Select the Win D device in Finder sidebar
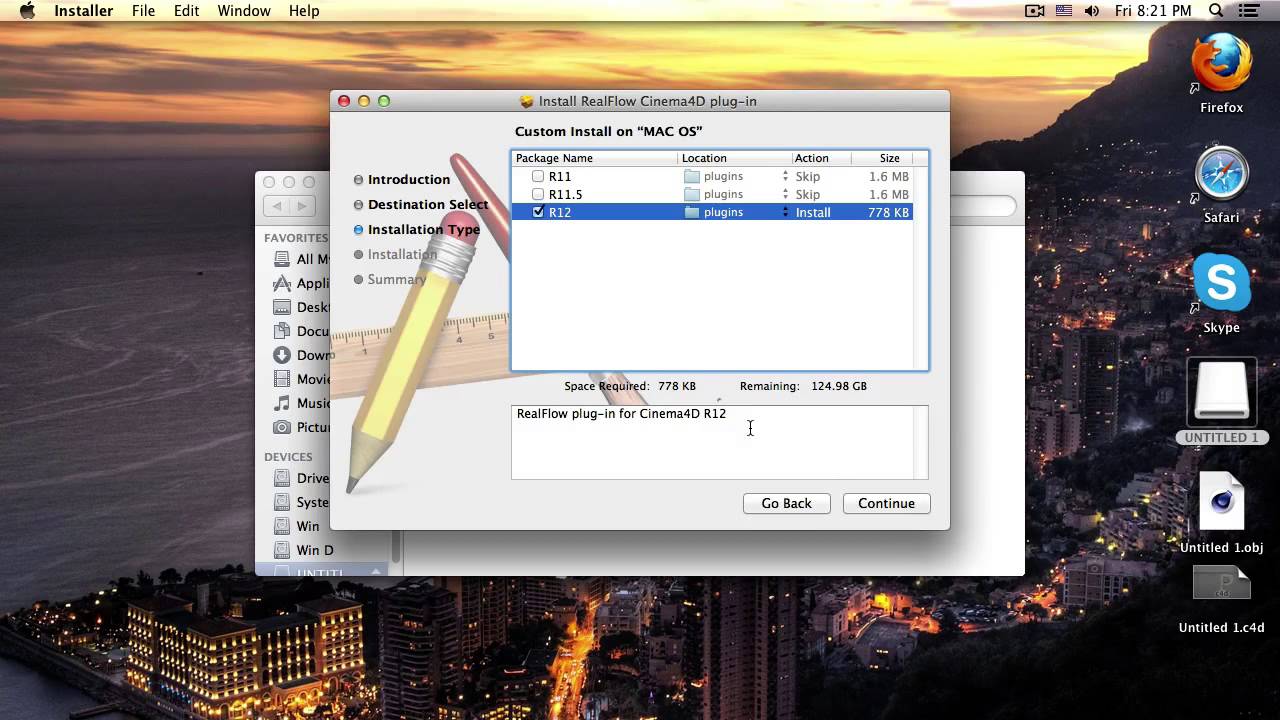 click(303, 550)
